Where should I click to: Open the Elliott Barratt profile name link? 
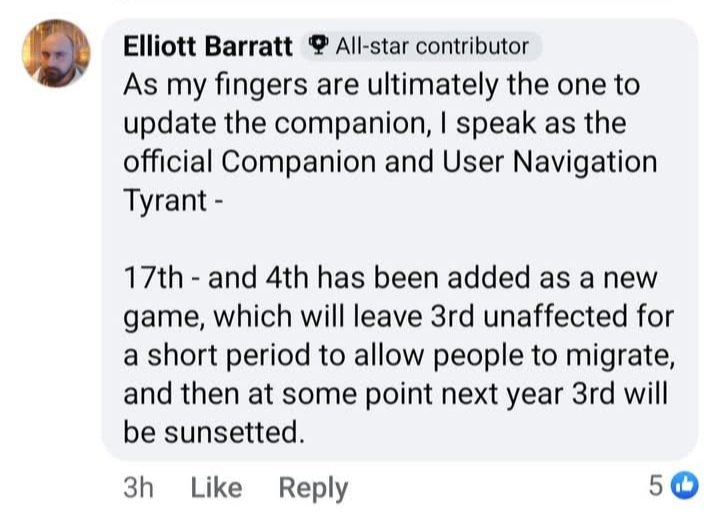(208, 46)
